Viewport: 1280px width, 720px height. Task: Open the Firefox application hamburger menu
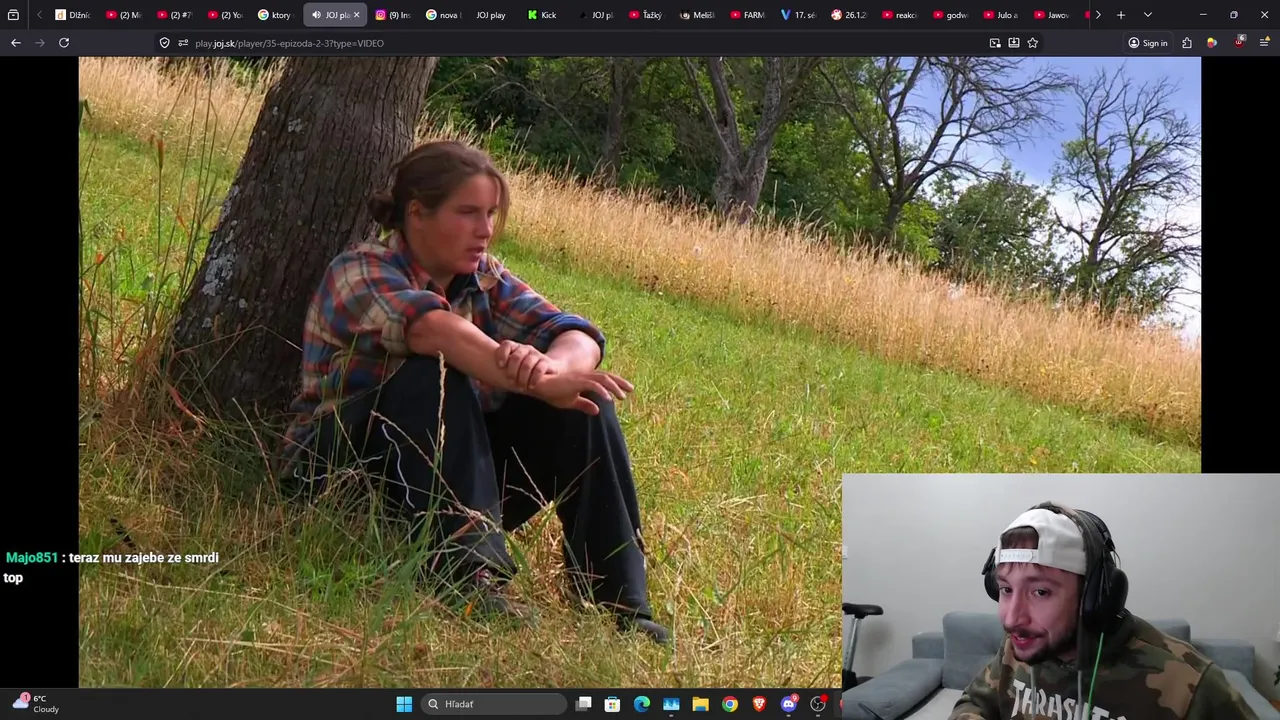[x=1265, y=43]
